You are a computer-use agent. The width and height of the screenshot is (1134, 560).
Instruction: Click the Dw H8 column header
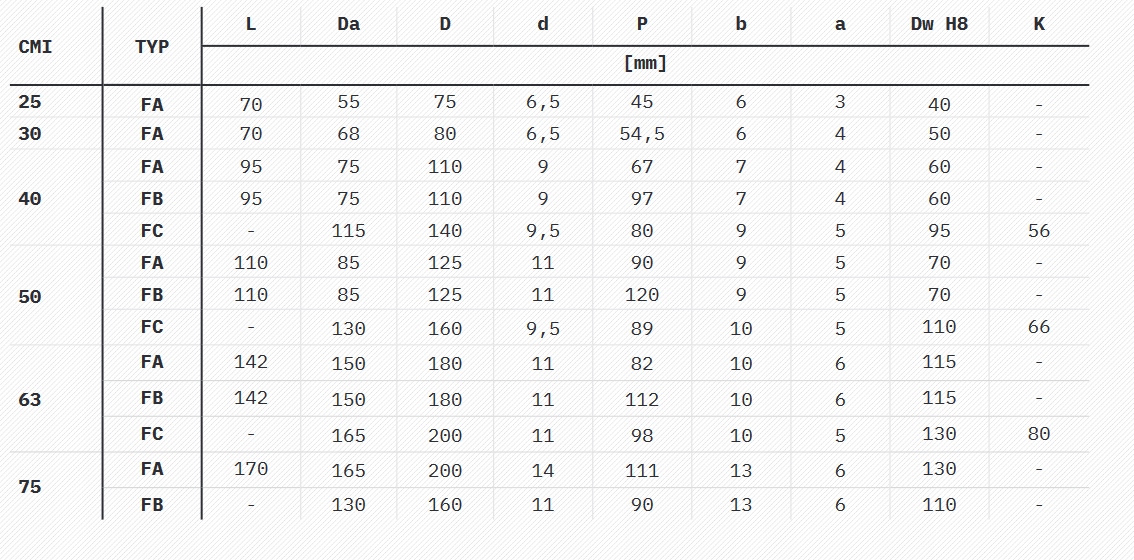pos(939,25)
